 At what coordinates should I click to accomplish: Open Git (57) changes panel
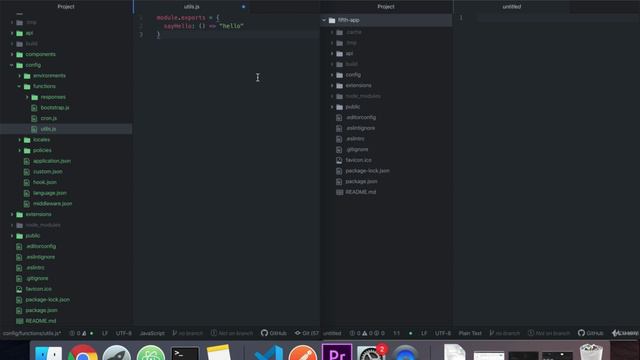tap(307, 333)
